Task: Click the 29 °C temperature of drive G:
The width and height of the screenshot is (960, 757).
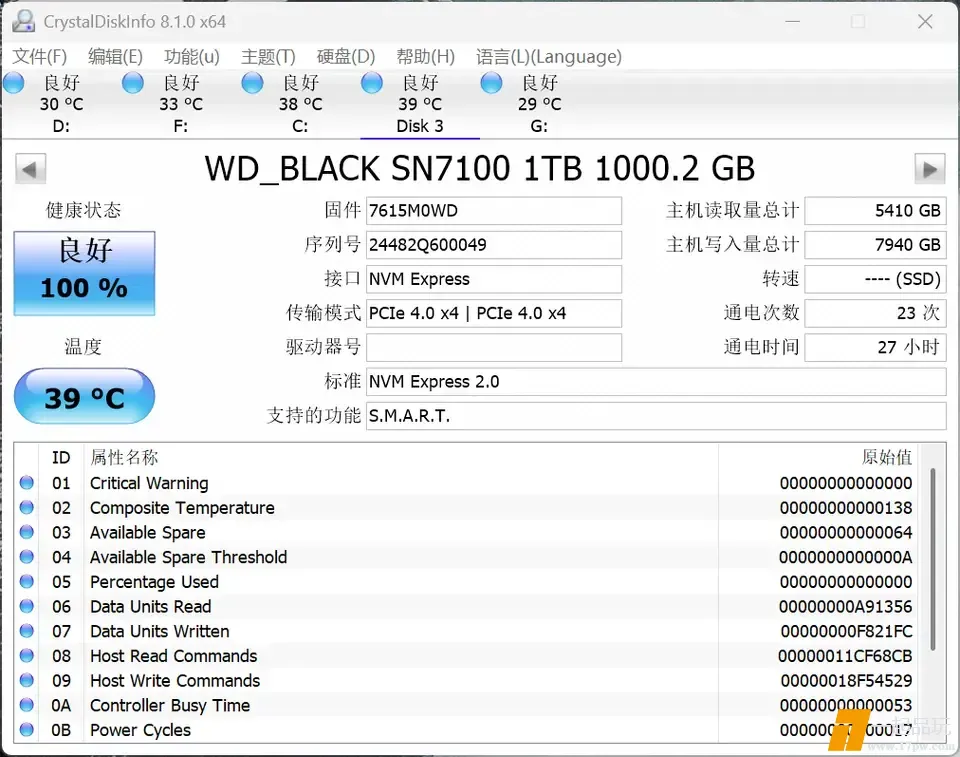Action: 539,104
